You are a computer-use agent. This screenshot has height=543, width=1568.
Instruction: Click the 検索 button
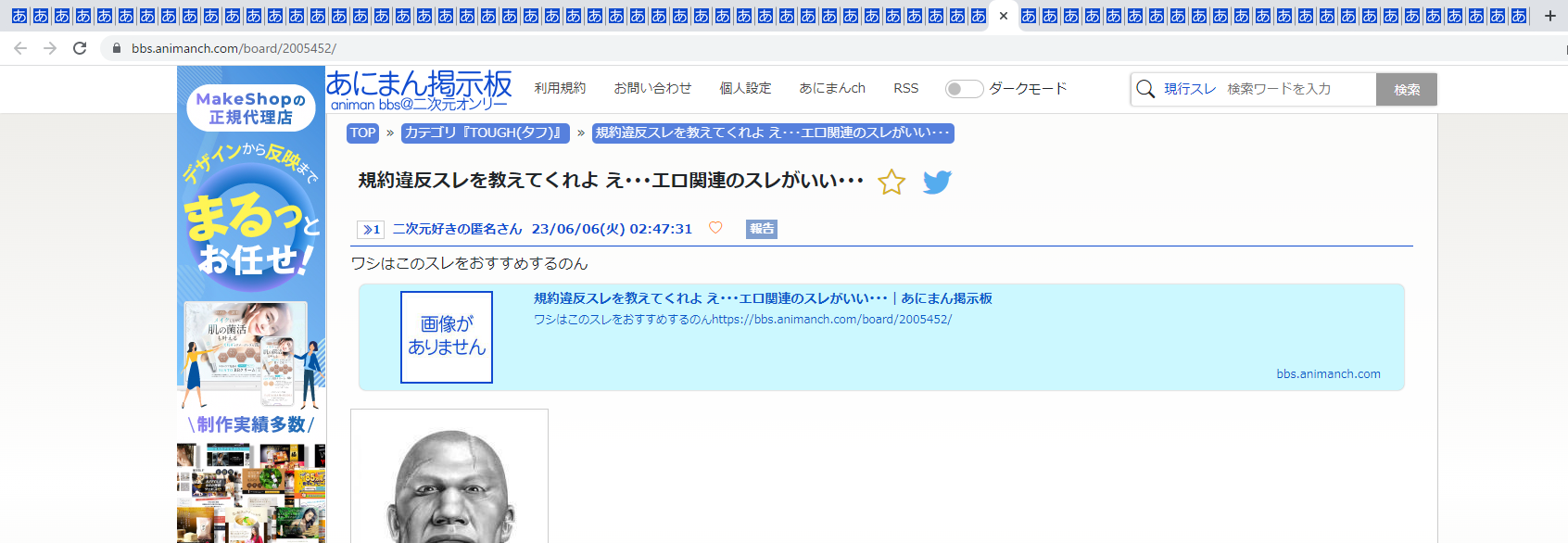pyautogui.click(x=1407, y=90)
